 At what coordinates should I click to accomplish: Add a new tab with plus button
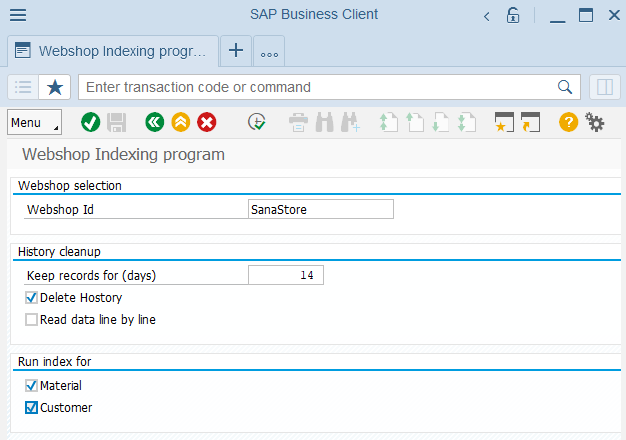point(236,51)
